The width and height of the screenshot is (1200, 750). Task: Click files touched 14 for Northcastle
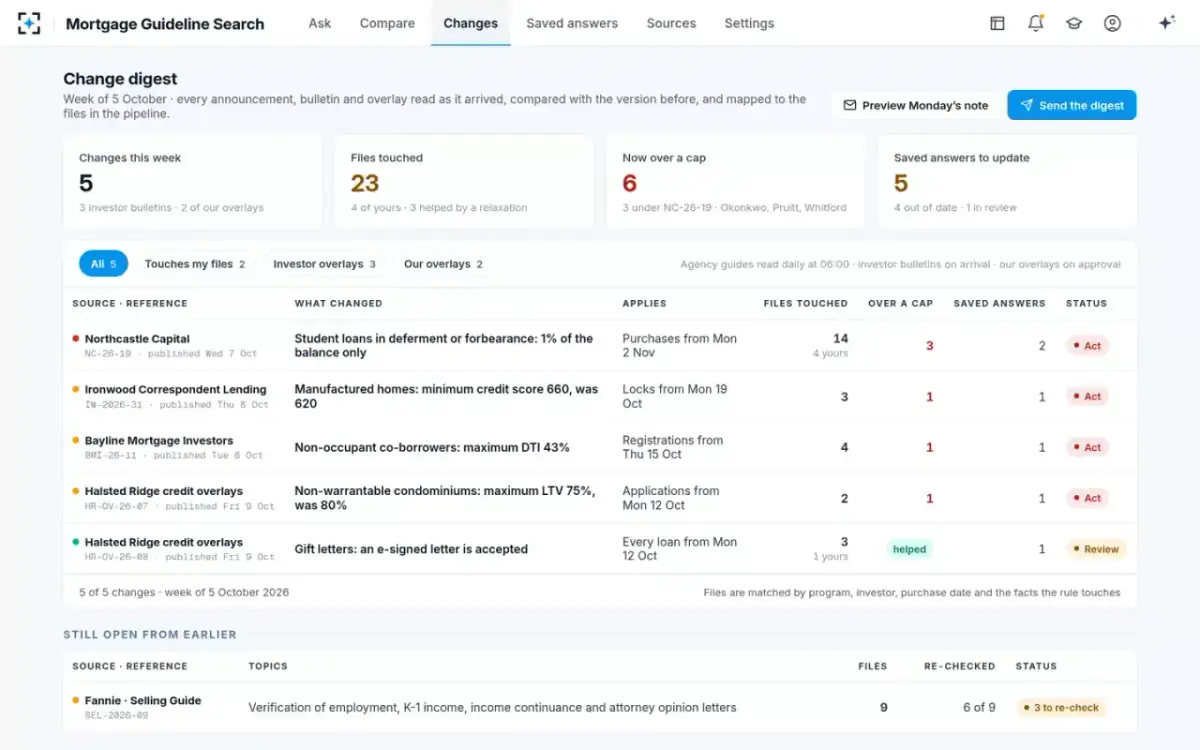[840, 339]
